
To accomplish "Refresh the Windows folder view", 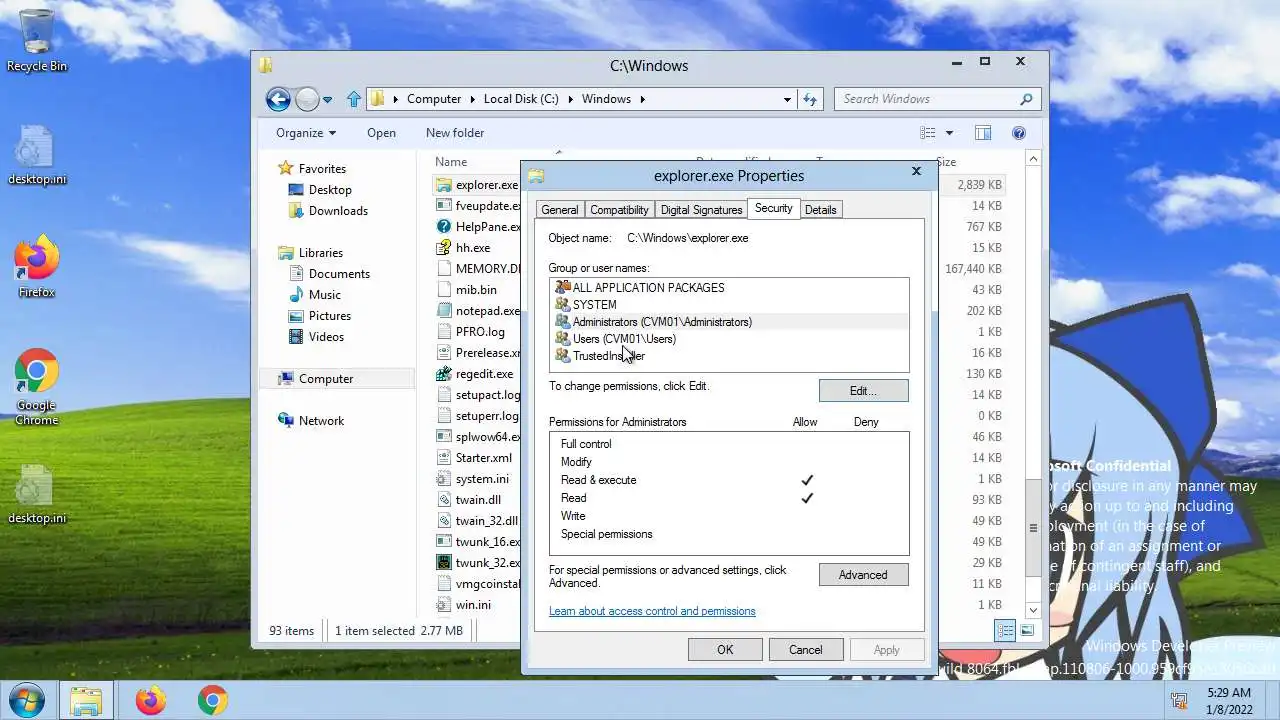I will tap(810, 99).
